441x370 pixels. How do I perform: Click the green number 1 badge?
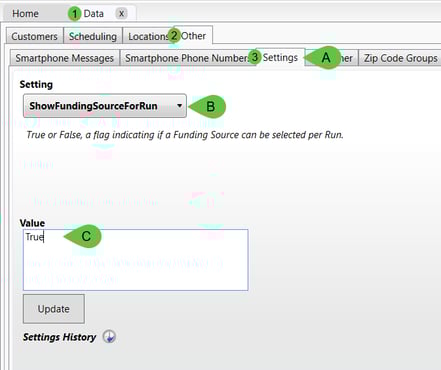[x=75, y=14]
